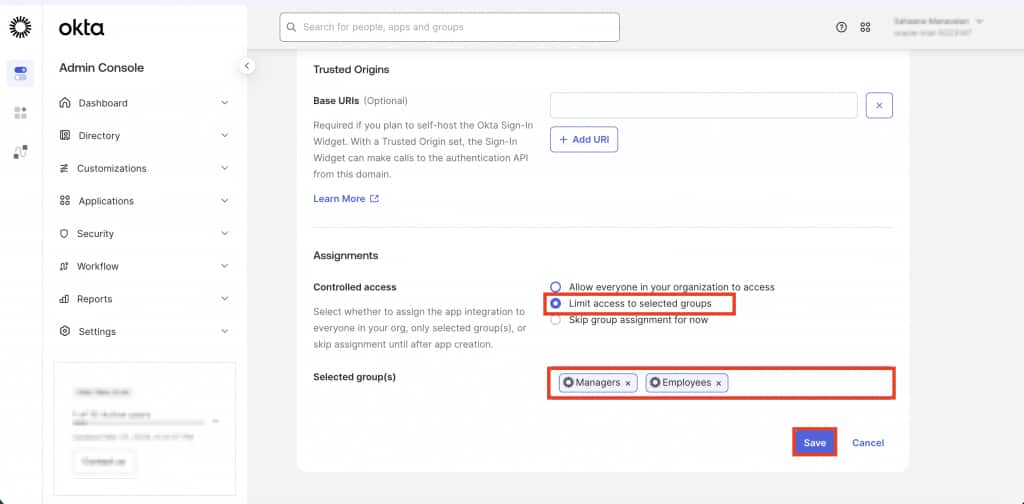Expand the Security menu chevron
The width and height of the screenshot is (1024, 504).
[x=225, y=234]
